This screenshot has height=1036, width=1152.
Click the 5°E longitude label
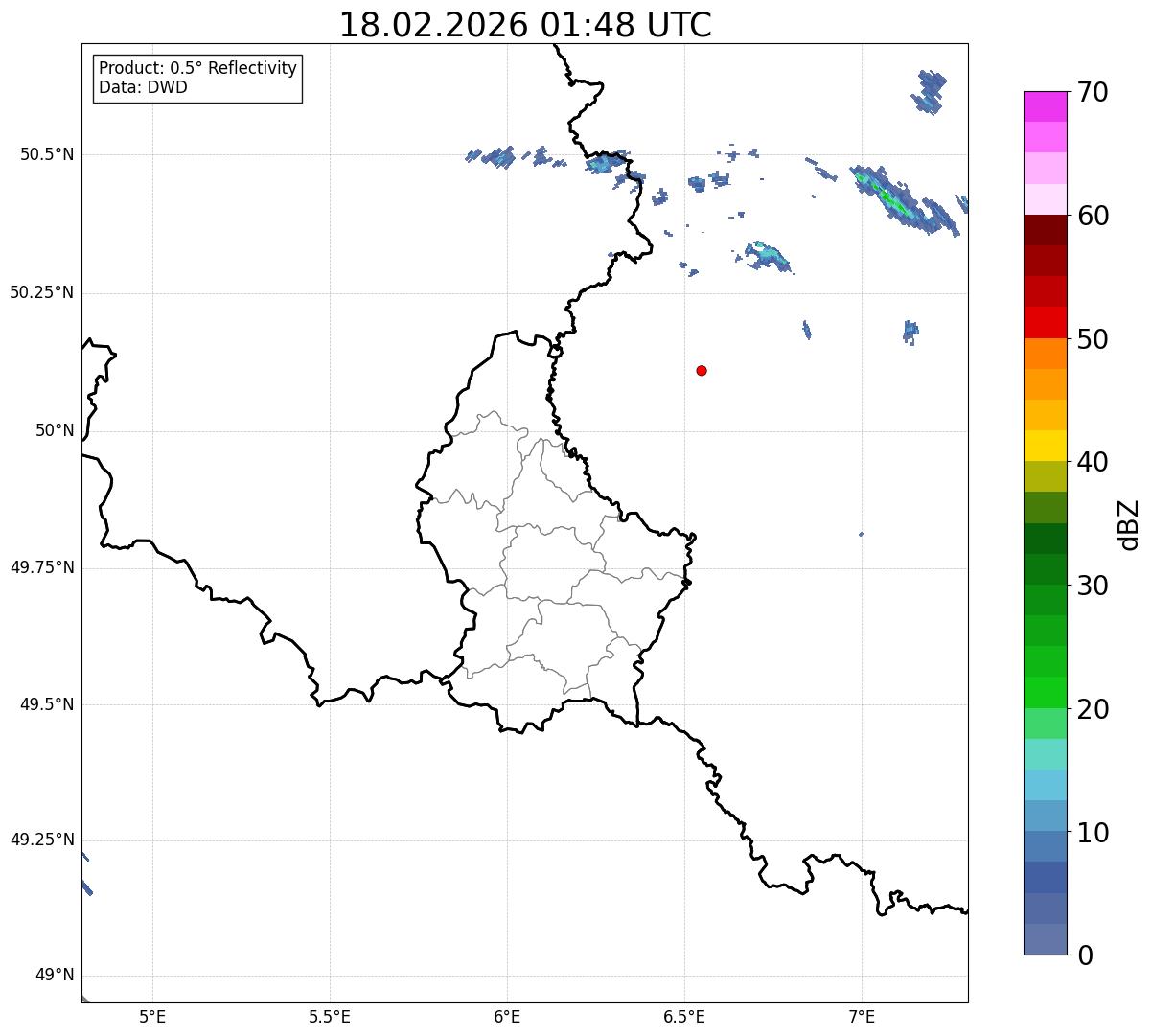pyautogui.click(x=152, y=1016)
